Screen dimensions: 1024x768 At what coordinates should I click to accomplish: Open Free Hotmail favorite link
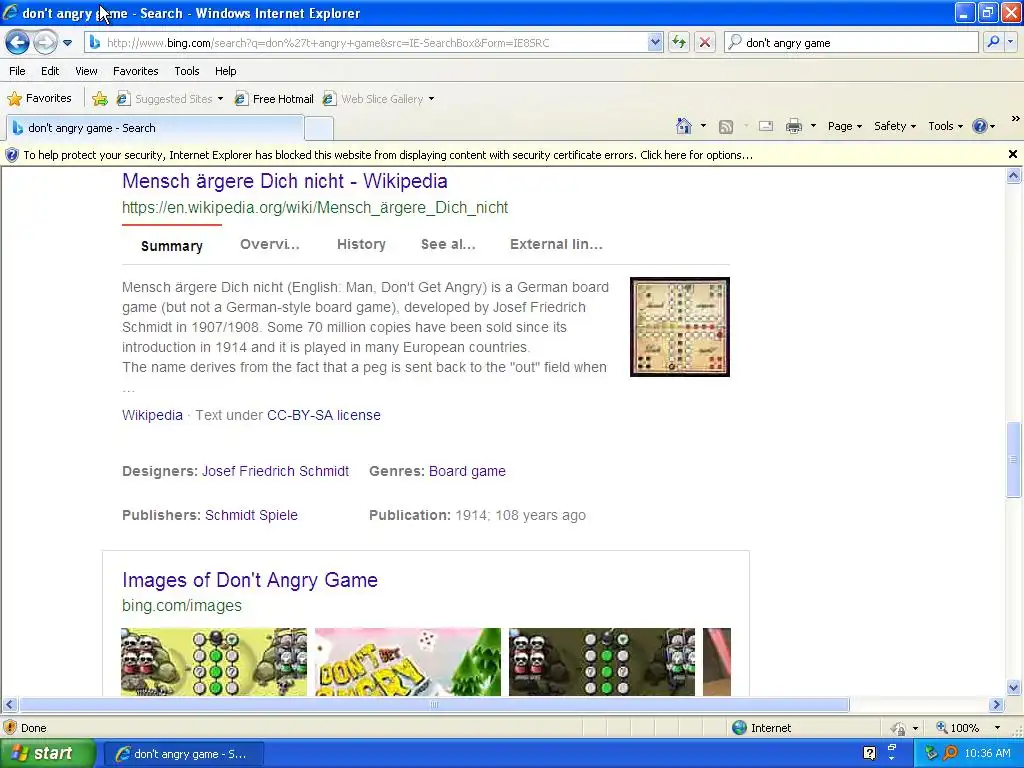[274, 99]
